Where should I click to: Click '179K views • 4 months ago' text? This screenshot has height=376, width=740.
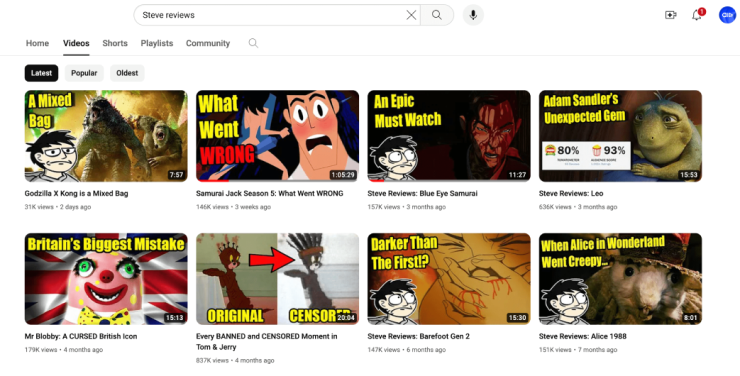[x=64, y=350]
